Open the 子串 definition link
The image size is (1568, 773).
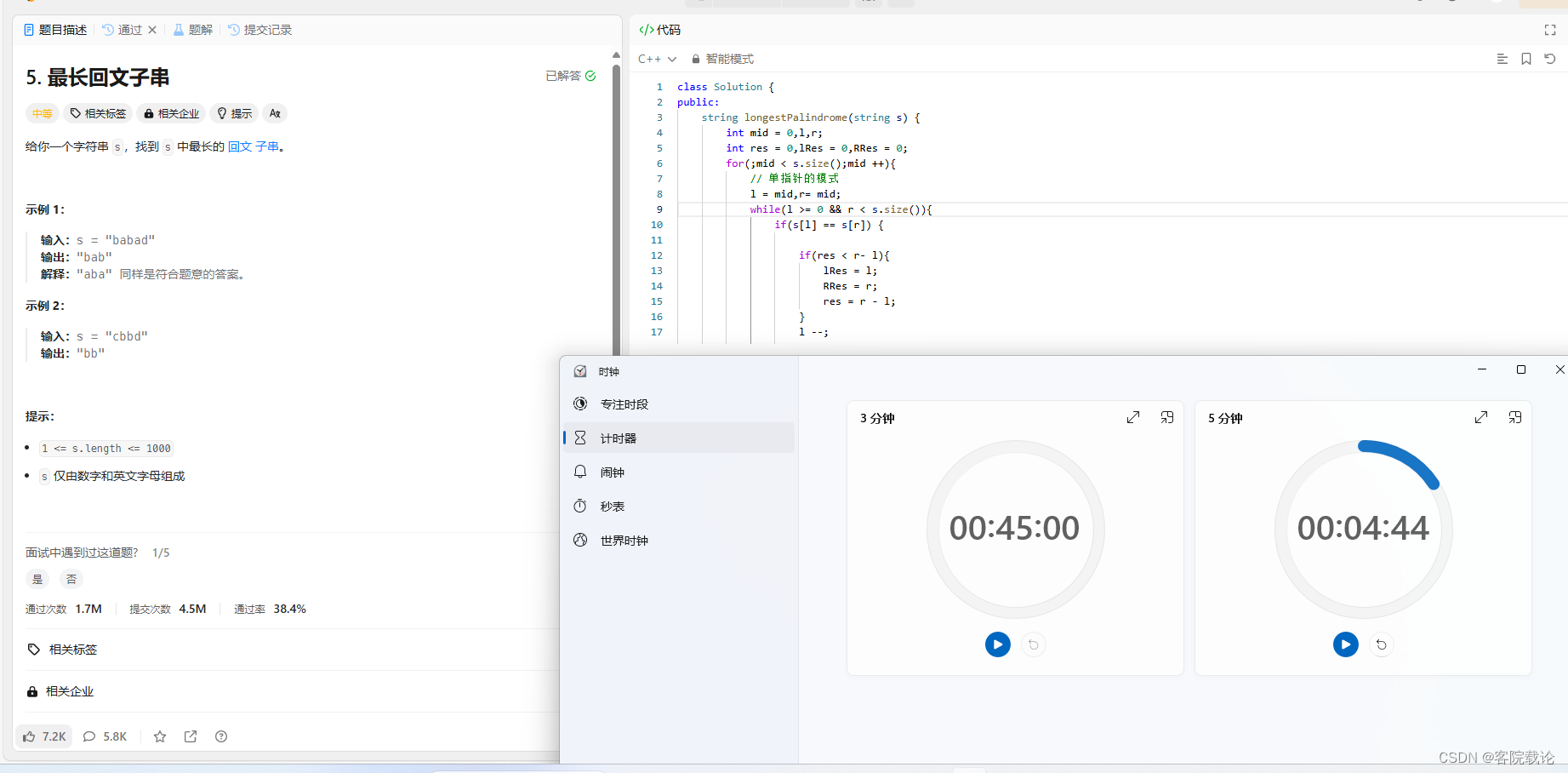(x=267, y=146)
